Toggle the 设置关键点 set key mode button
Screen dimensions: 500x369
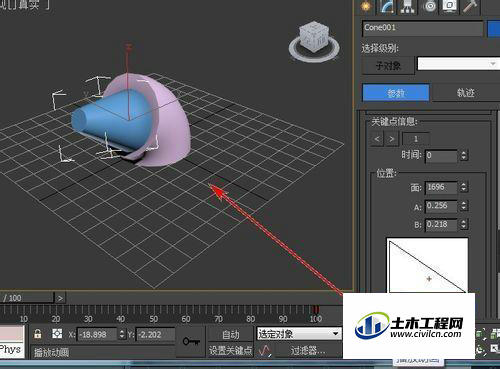[231, 351]
